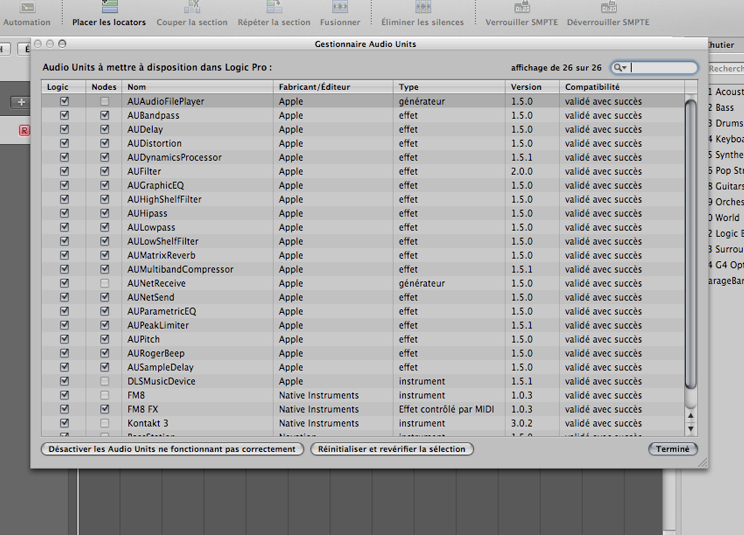Uncheck Logic checkbox for AUDistortion

65,143
